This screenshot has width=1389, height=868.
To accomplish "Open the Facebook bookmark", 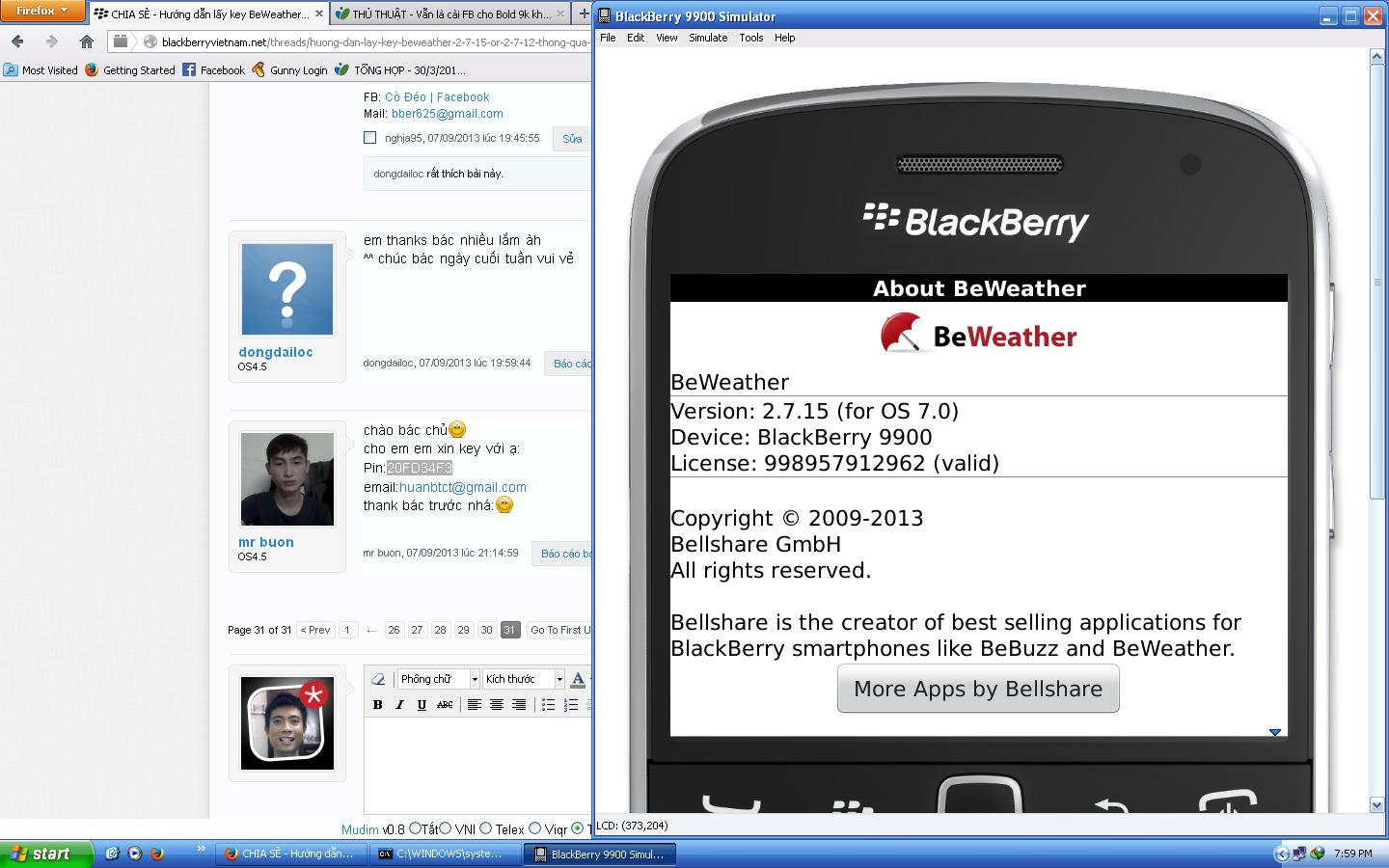I will pyautogui.click(x=214, y=70).
